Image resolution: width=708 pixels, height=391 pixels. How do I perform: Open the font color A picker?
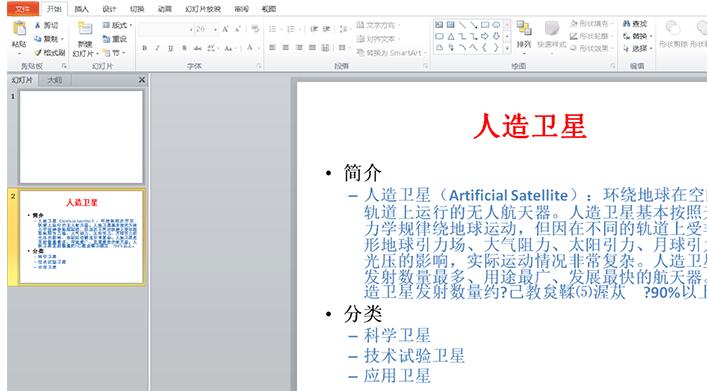point(250,48)
